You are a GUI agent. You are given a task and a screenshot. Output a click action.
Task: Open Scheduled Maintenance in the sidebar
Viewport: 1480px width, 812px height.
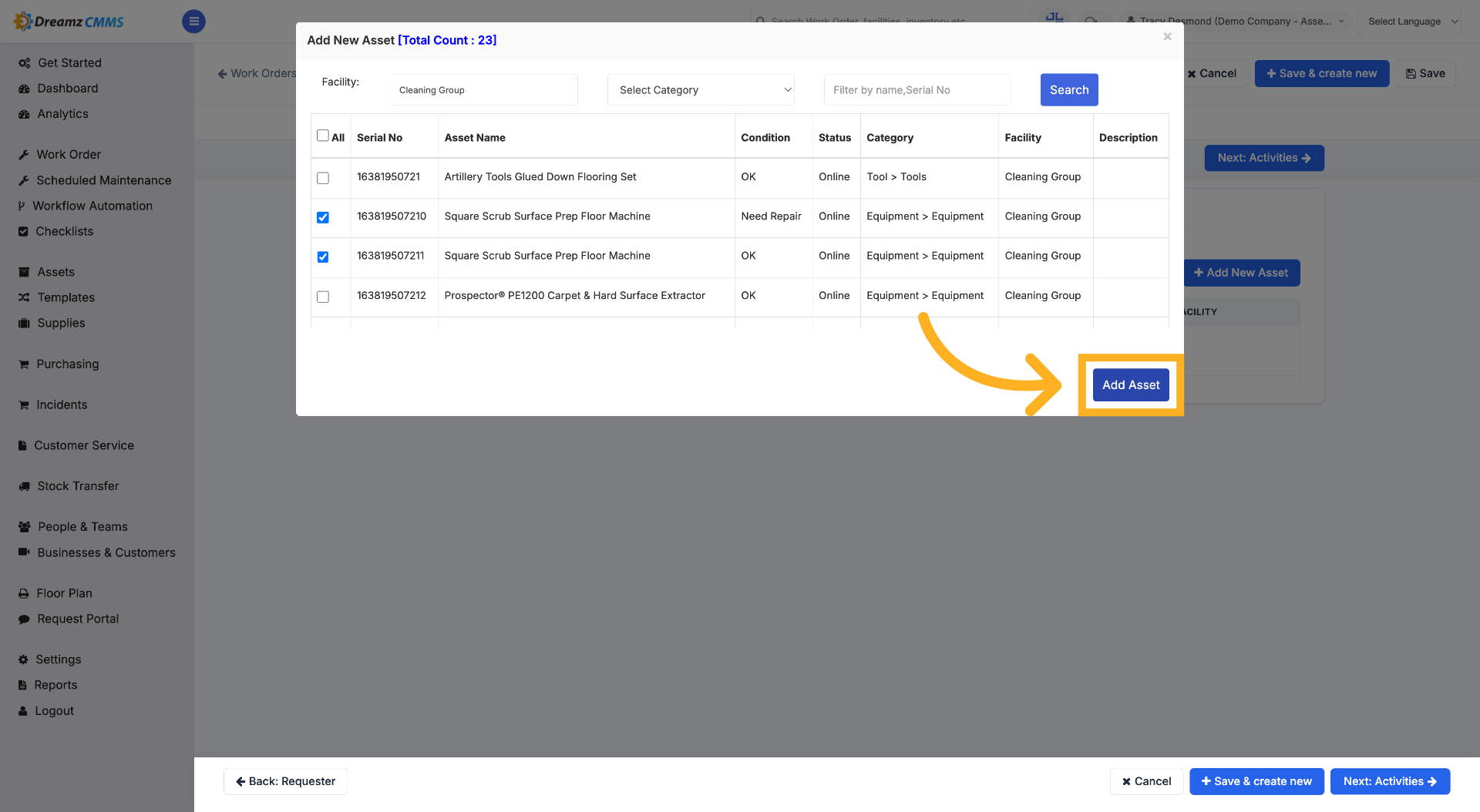click(104, 180)
